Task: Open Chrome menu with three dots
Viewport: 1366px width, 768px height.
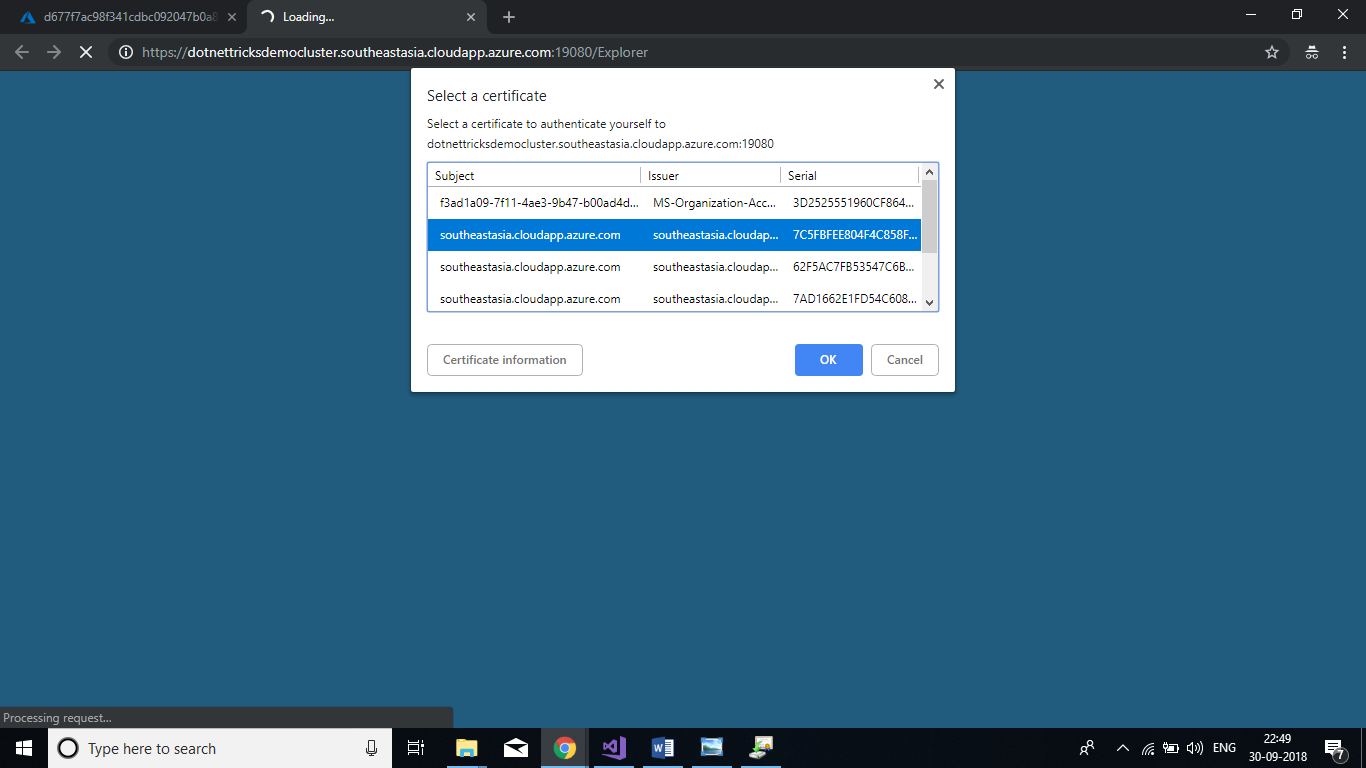Action: pos(1344,52)
